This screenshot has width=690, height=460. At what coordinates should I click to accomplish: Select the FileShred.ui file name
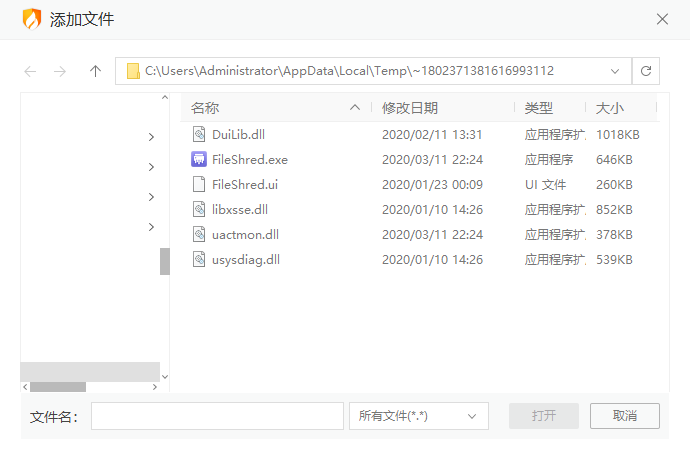point(245,185)
